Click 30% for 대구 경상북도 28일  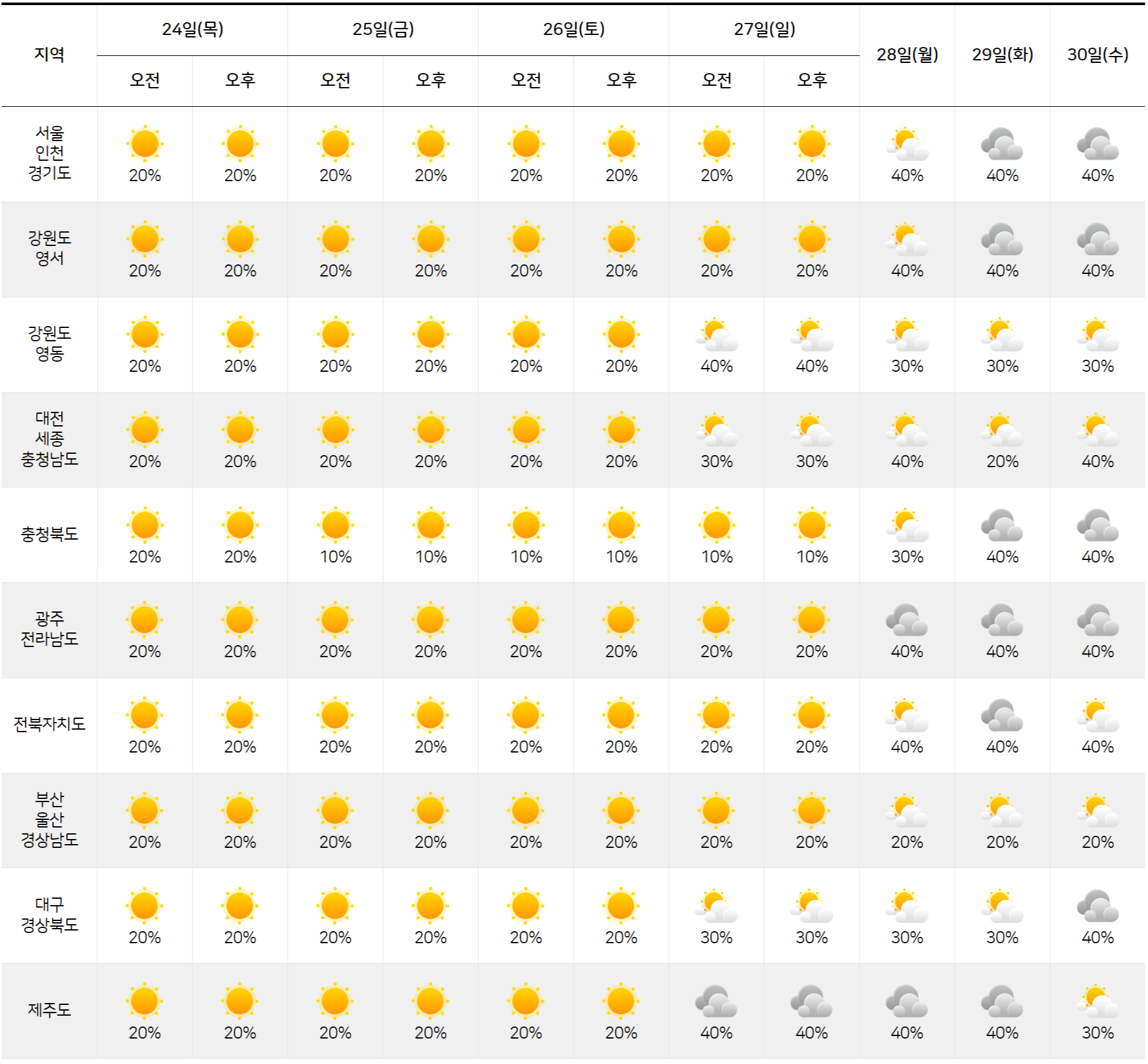[x=907, y=938]
